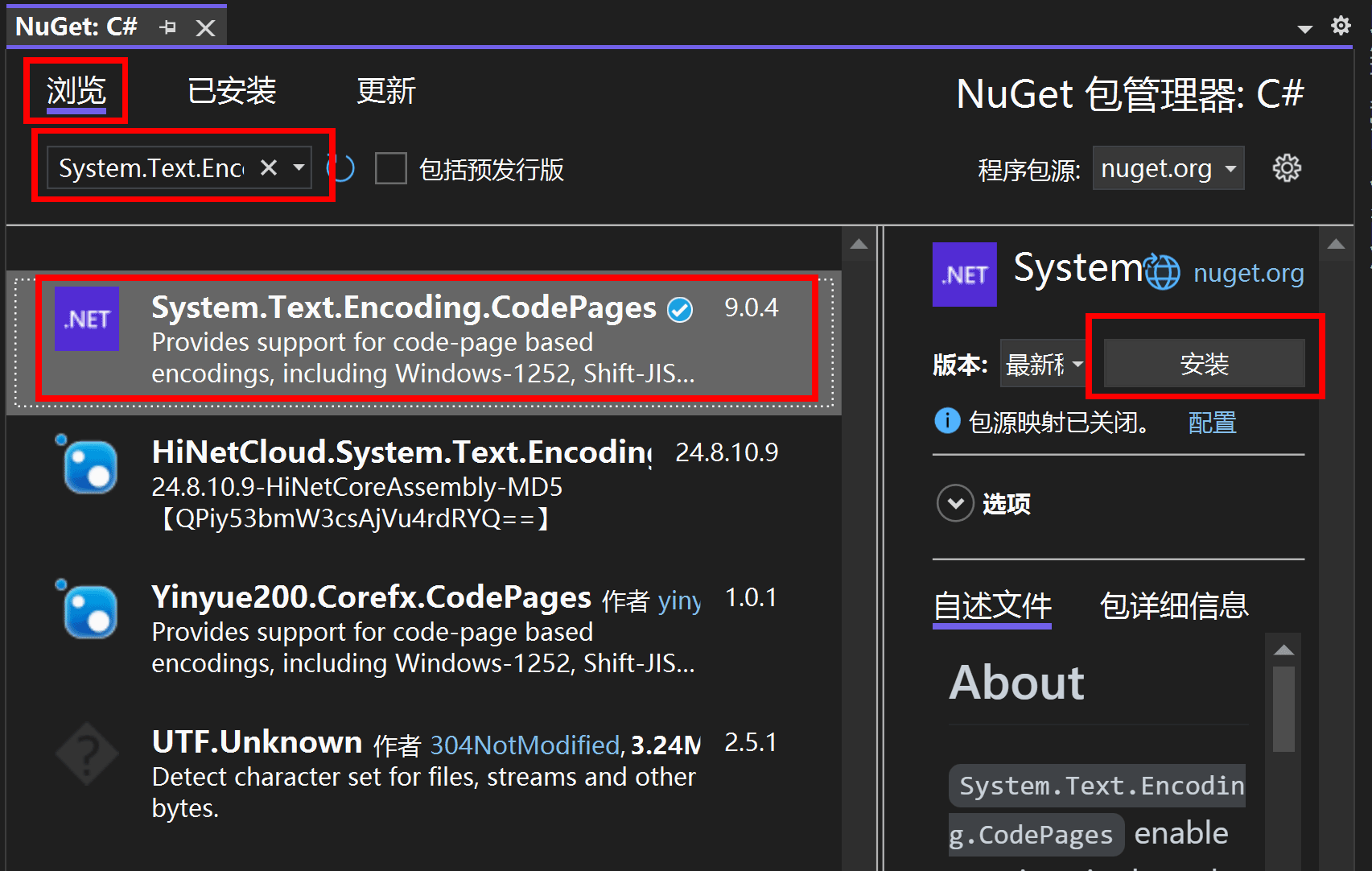Click the 安装 install button
1372x871 pixels.
pos(1204,364)
